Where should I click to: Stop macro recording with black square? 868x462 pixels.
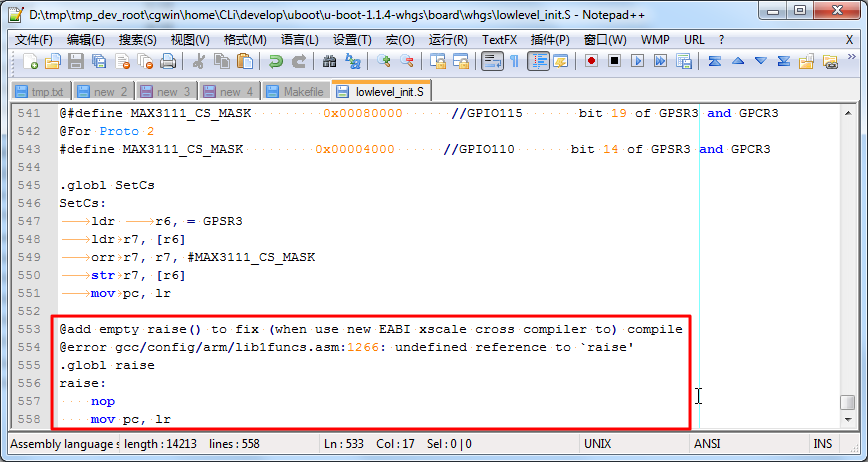pyautogui.click(x=614, y=61)
